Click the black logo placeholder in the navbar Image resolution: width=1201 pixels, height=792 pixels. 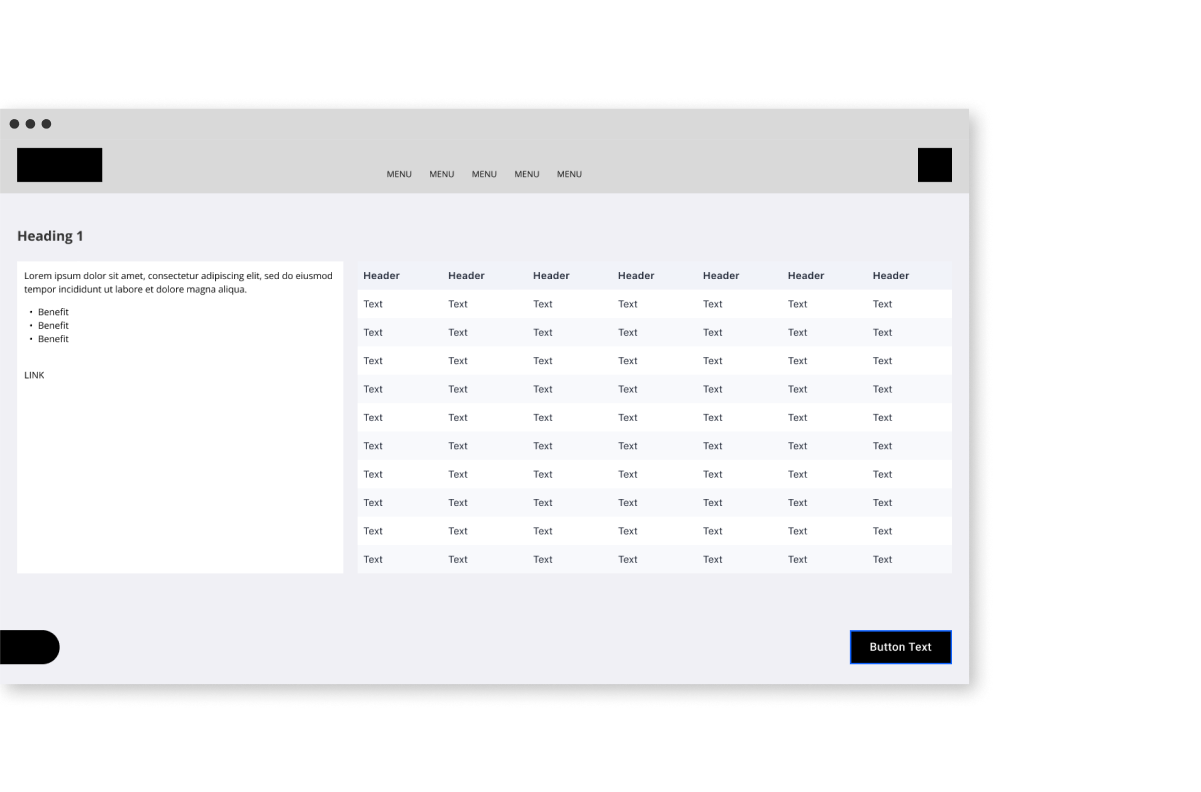pos(59,165)
